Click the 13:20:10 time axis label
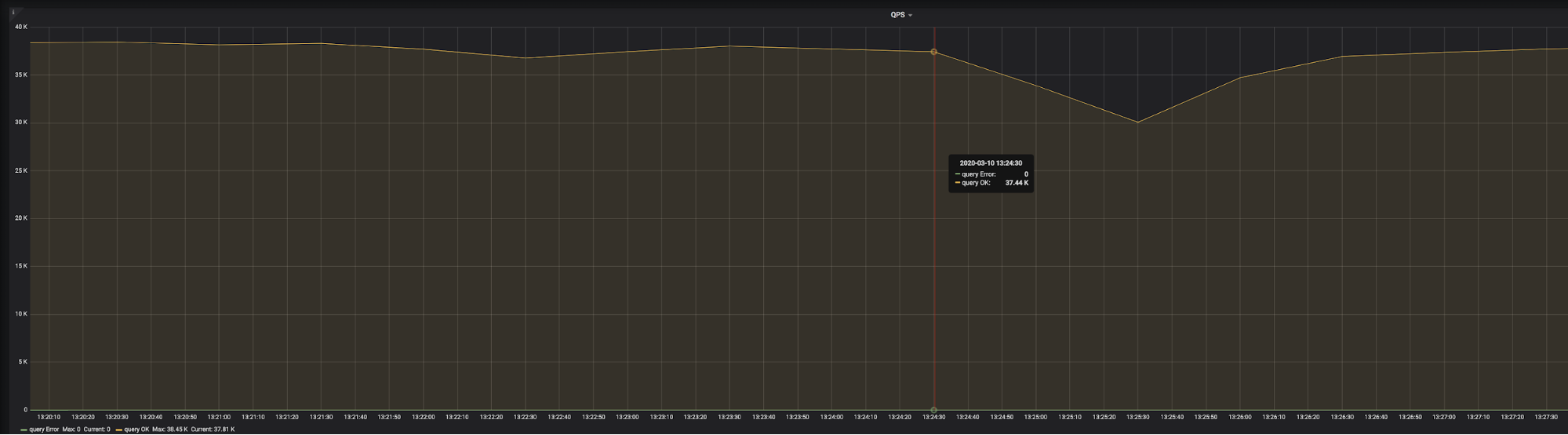 point(49,418)
